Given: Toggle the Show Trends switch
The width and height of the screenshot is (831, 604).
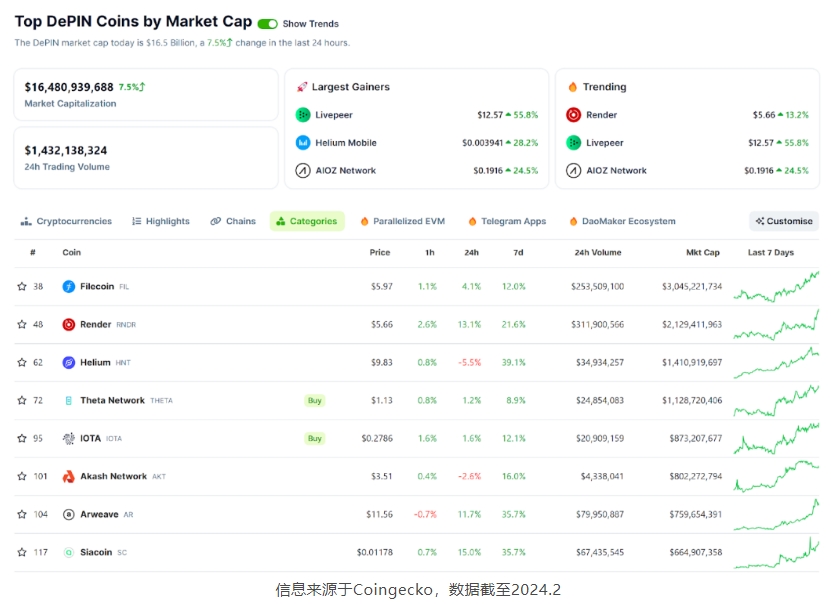Looking at the screenshot, I should 267,24.
